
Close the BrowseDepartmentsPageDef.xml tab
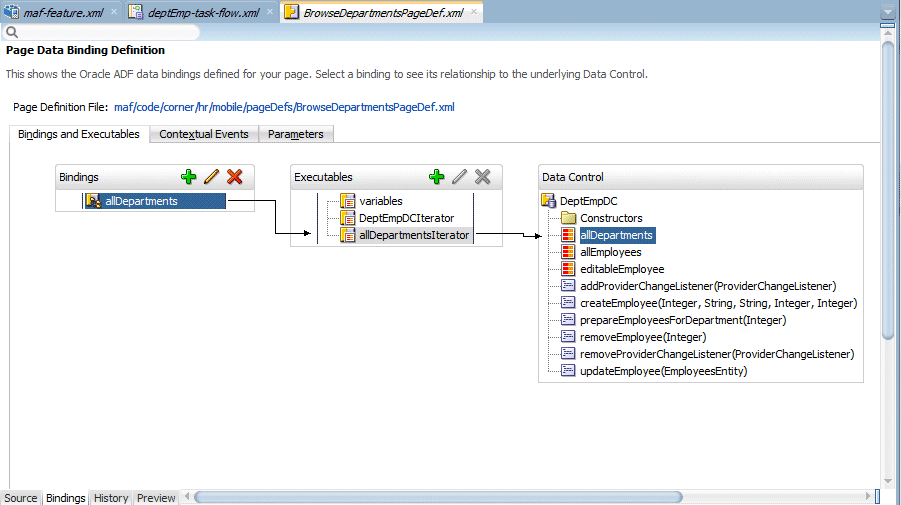coord(474,11)
